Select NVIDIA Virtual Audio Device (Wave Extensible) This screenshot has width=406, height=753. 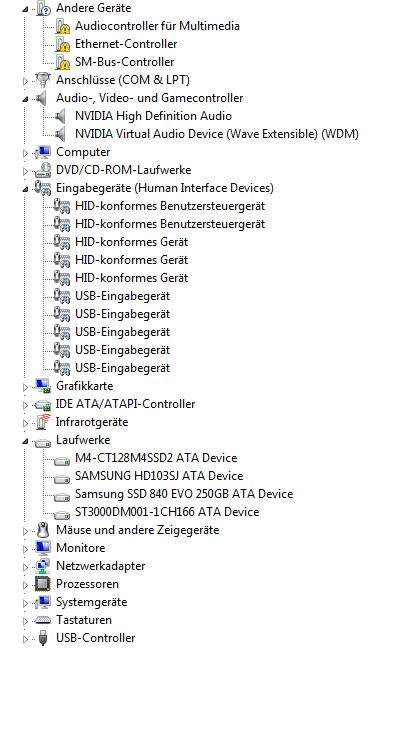[217, 134]
